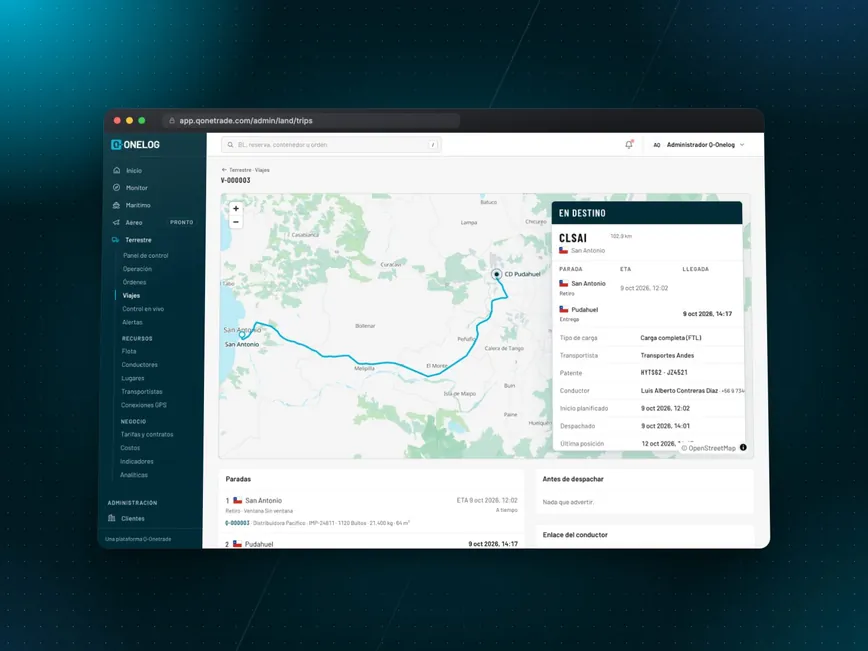Click the CLSAI code heading
868x651 pixels.
573,238
